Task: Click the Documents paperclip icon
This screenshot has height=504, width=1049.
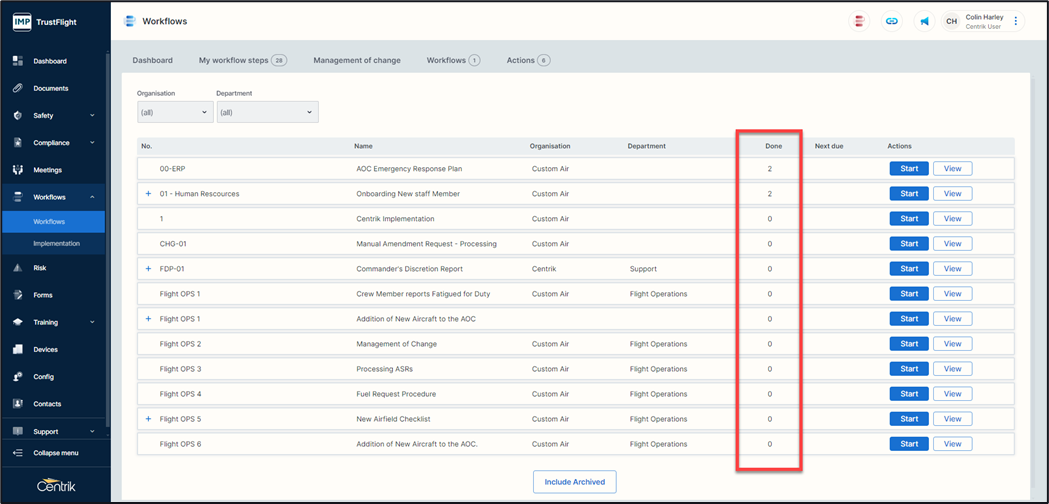Action: pyautogui.click(x=17, y=88)
